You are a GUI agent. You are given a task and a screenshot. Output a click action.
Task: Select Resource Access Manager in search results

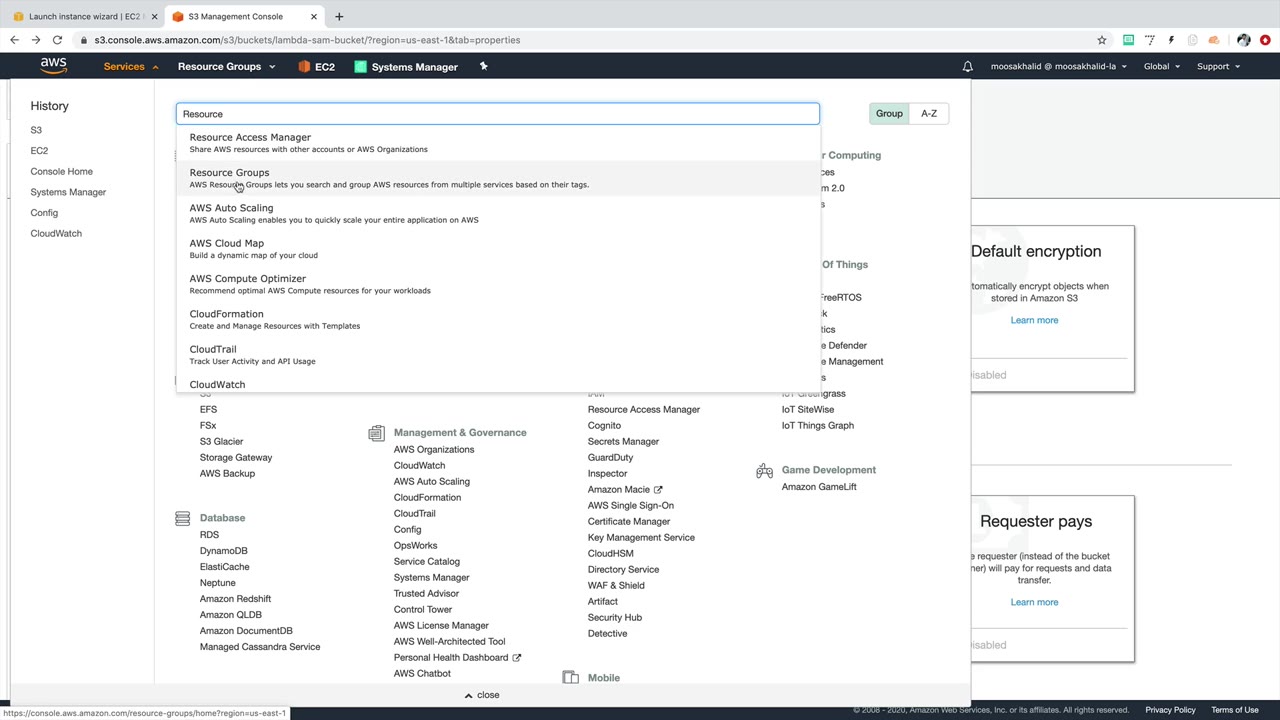point(498,143)
